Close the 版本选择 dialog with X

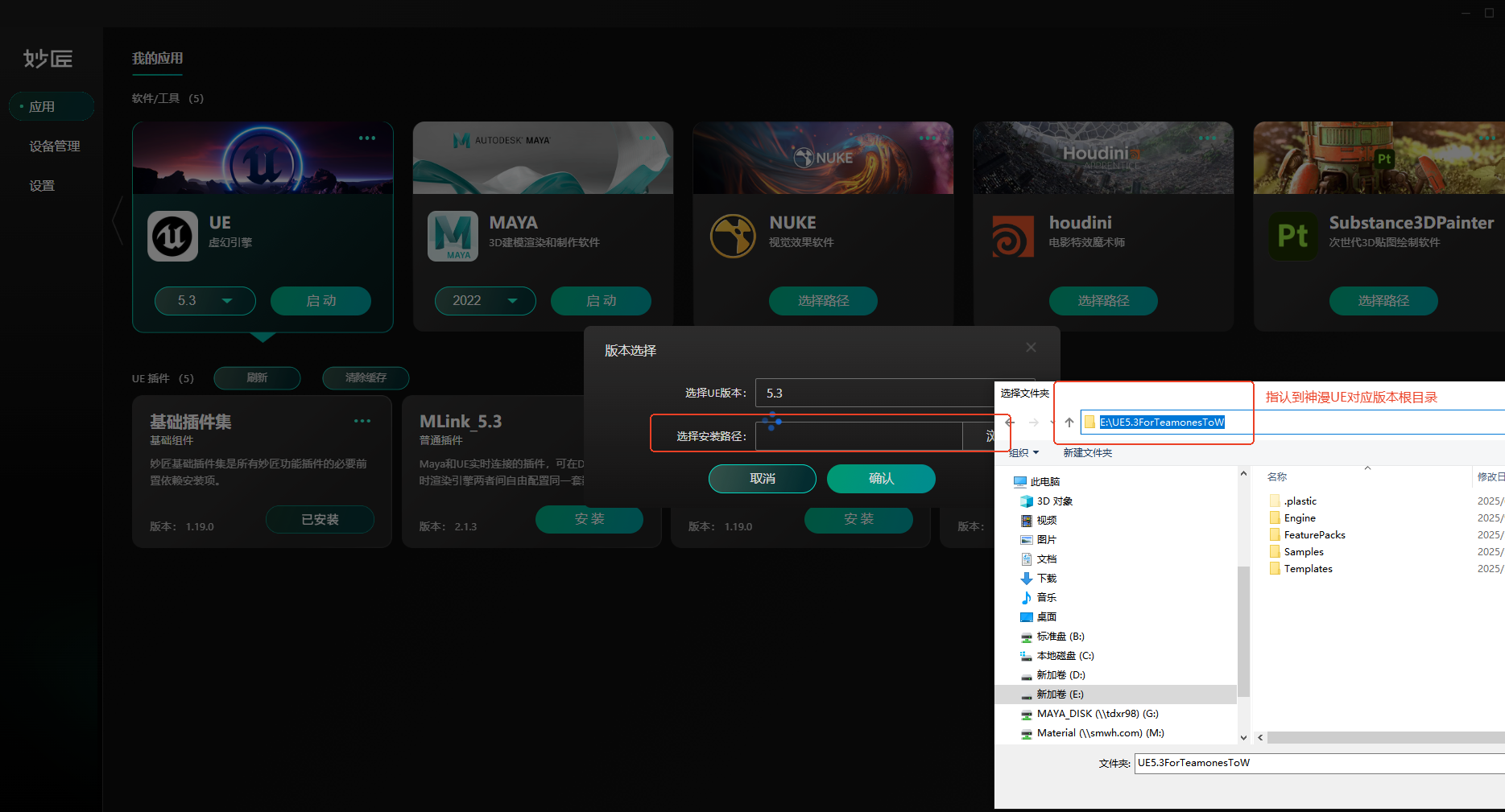coord(1031,348)
